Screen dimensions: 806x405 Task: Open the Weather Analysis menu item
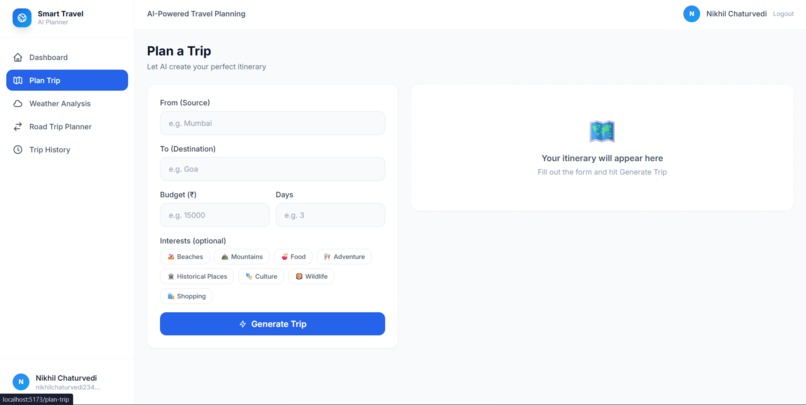point(67,103)
